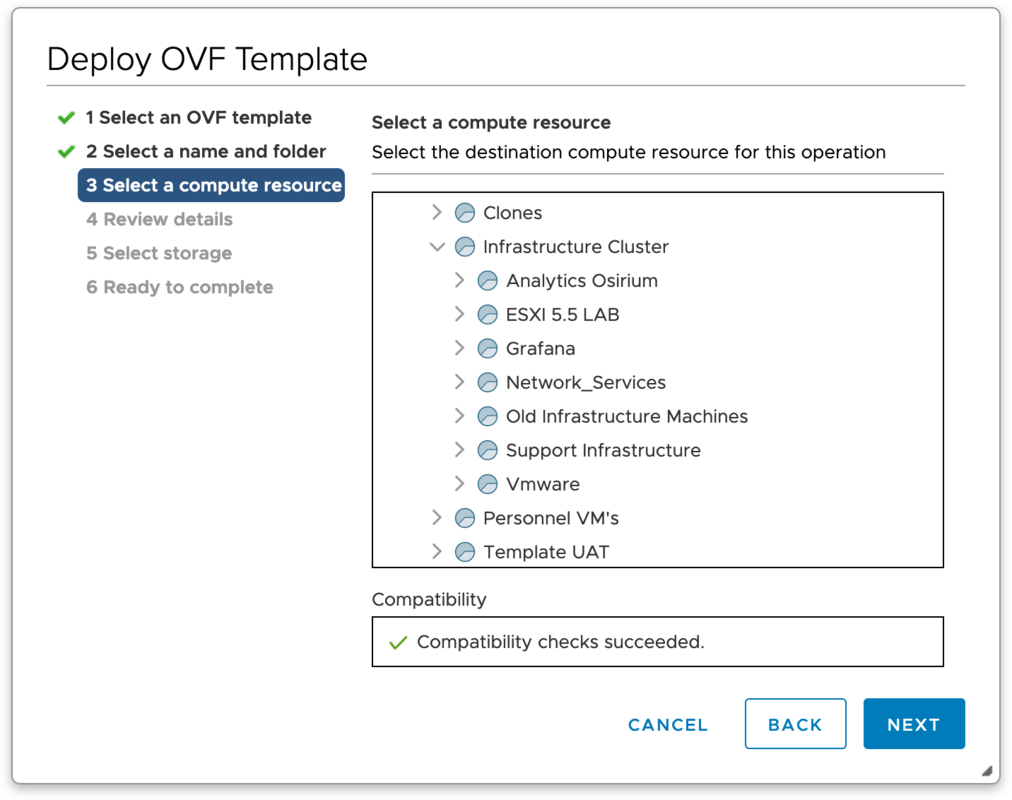Click the NEXT button
This screenshot has width=1012, height=800.
point(913,724)
